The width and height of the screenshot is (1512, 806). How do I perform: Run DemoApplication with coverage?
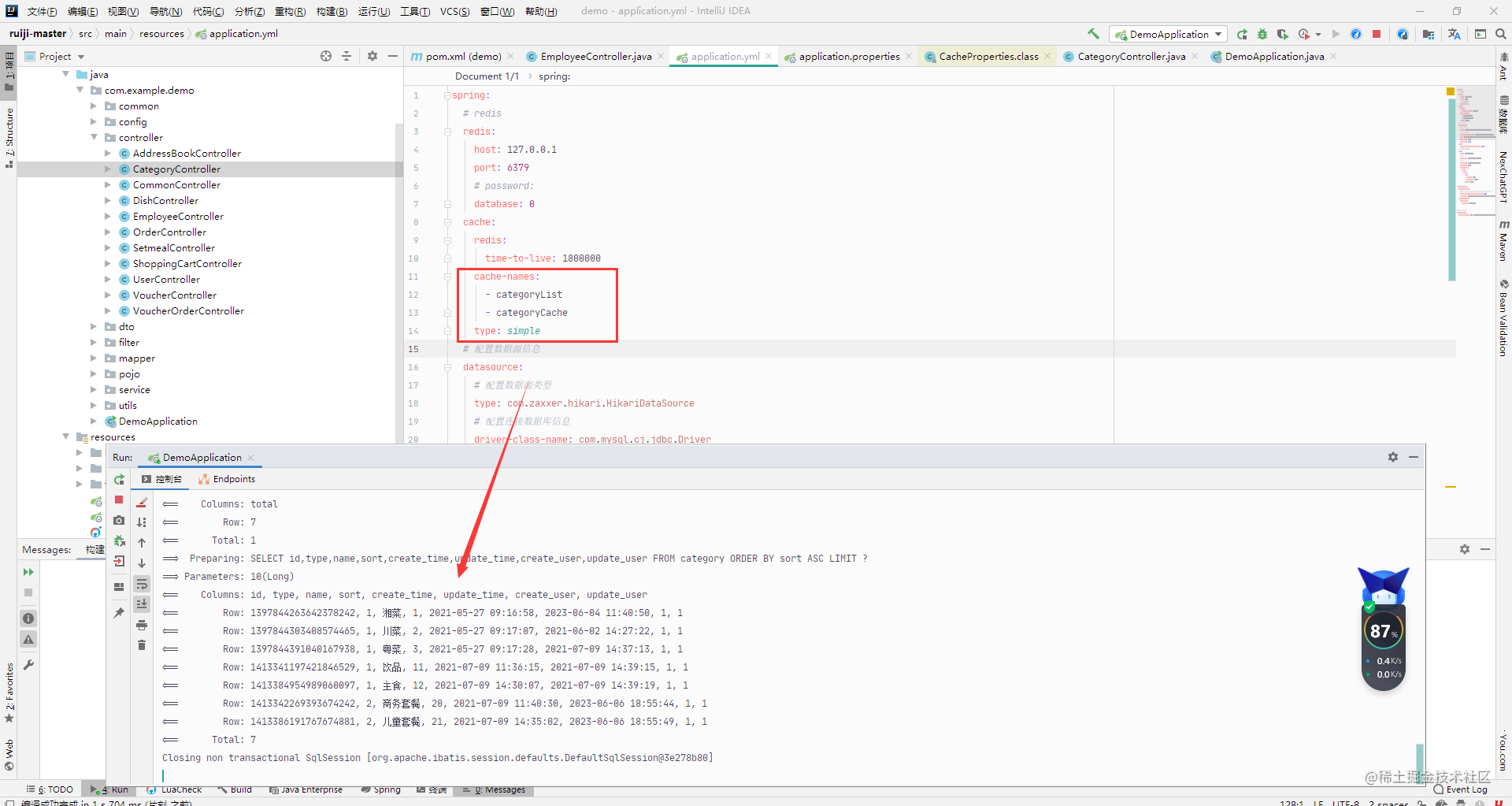pyautogui.click(x=1282, y=34)
